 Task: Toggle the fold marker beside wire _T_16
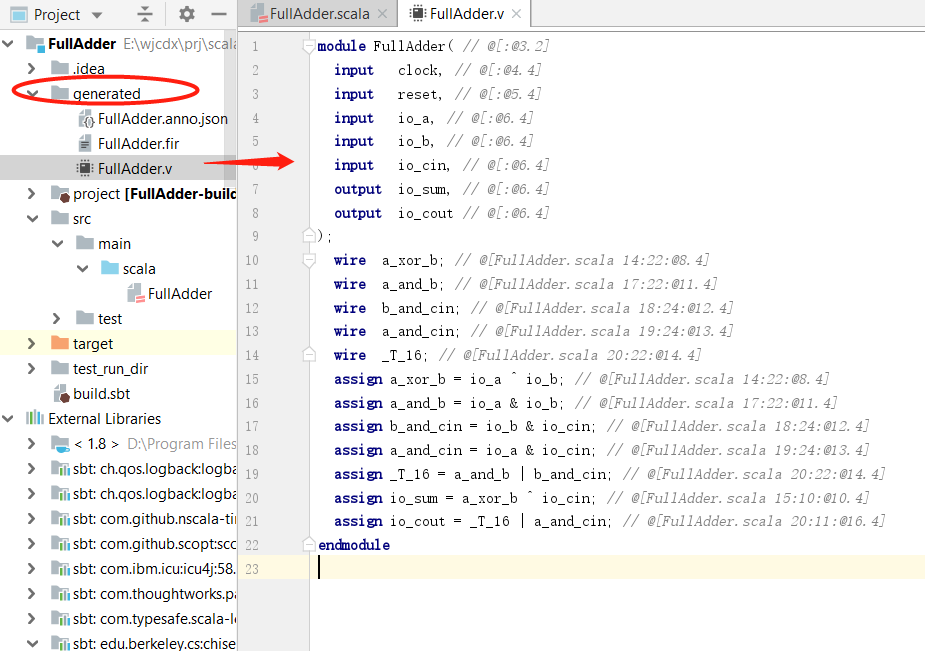coord(309,355)
